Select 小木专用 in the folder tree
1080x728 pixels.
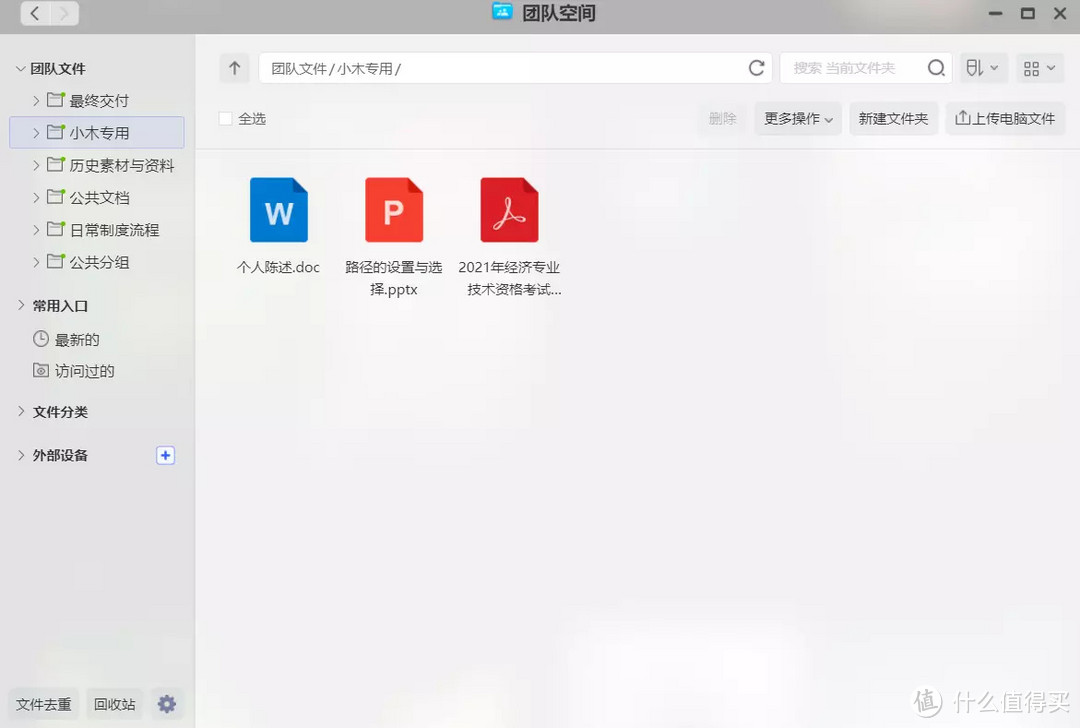[97, 132]
